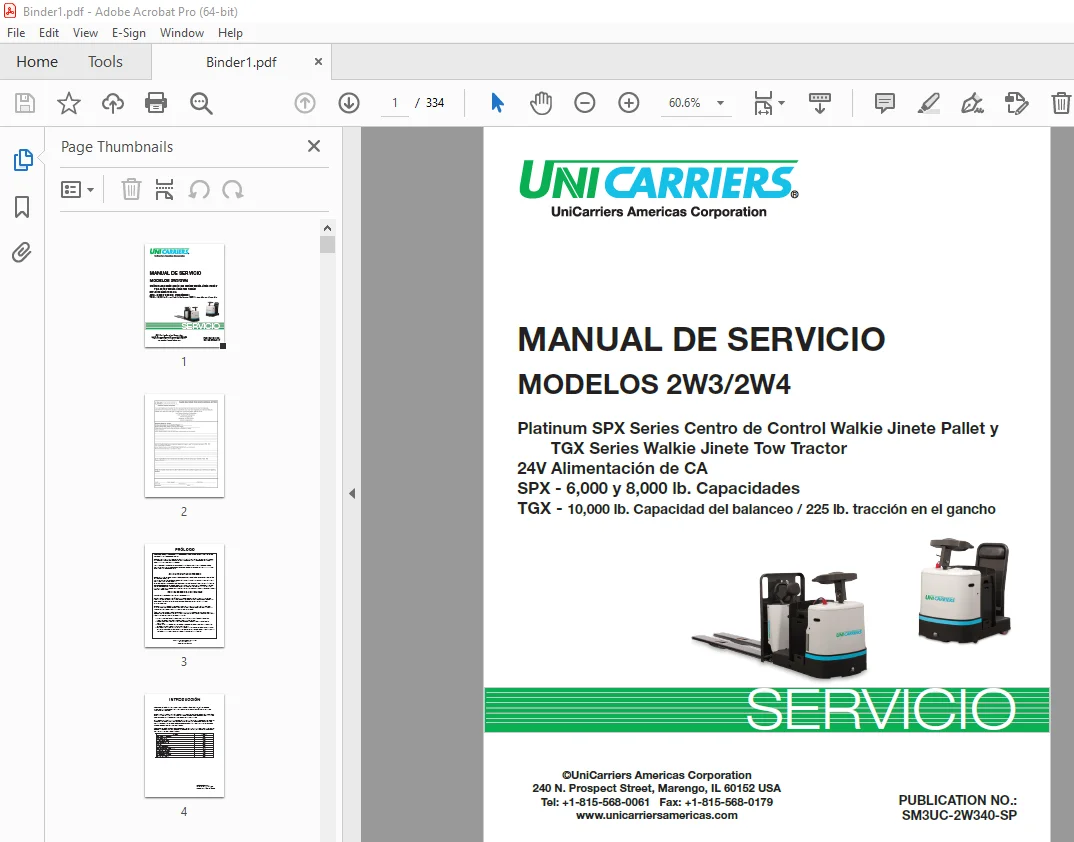Click the MANUAL DE SERVICIO heading
The height and width of the screenshot is (842, 1074).
[x=701, y=339]
